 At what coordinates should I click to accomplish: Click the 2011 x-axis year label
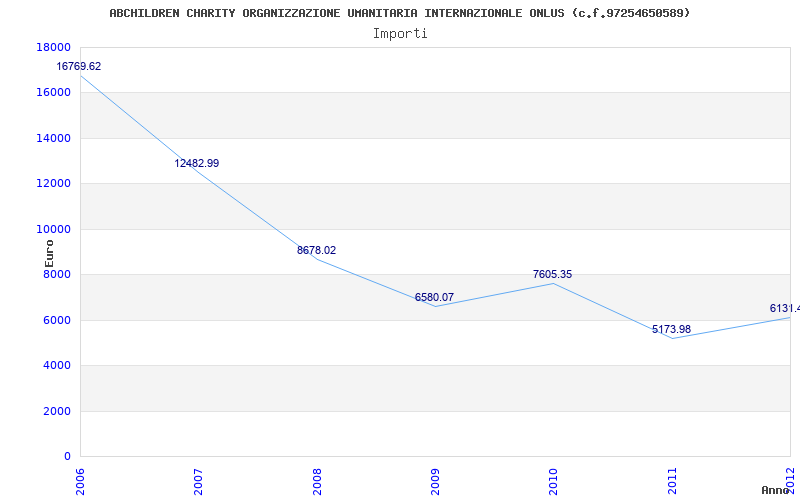pyautogui.click(x=672, y=481)
